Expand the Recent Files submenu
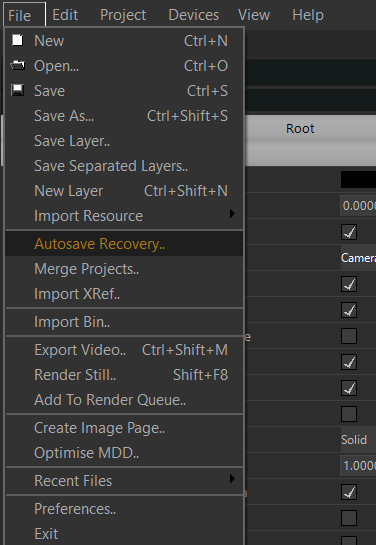Image resolution: width=376 pixels, height=545 pixels. click(124, 481)
